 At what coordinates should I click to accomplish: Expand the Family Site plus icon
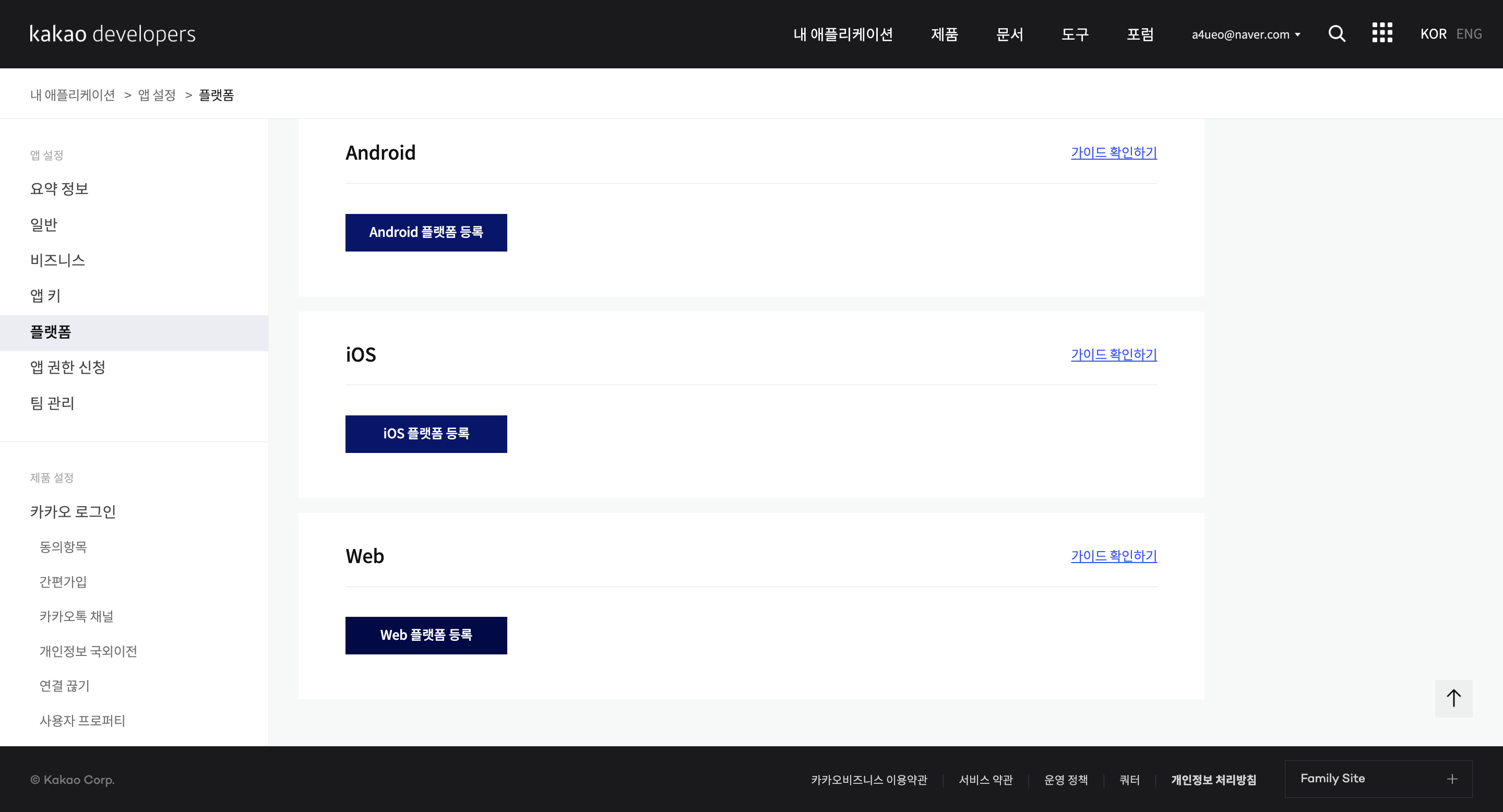coord(1452,779)
